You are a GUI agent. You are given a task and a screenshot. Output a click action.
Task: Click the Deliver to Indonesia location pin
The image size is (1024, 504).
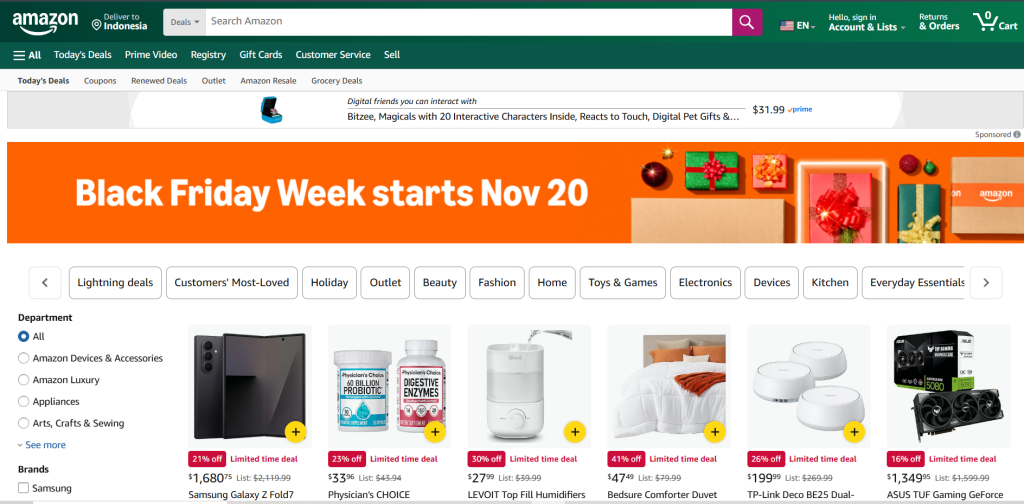click(97, 25)
